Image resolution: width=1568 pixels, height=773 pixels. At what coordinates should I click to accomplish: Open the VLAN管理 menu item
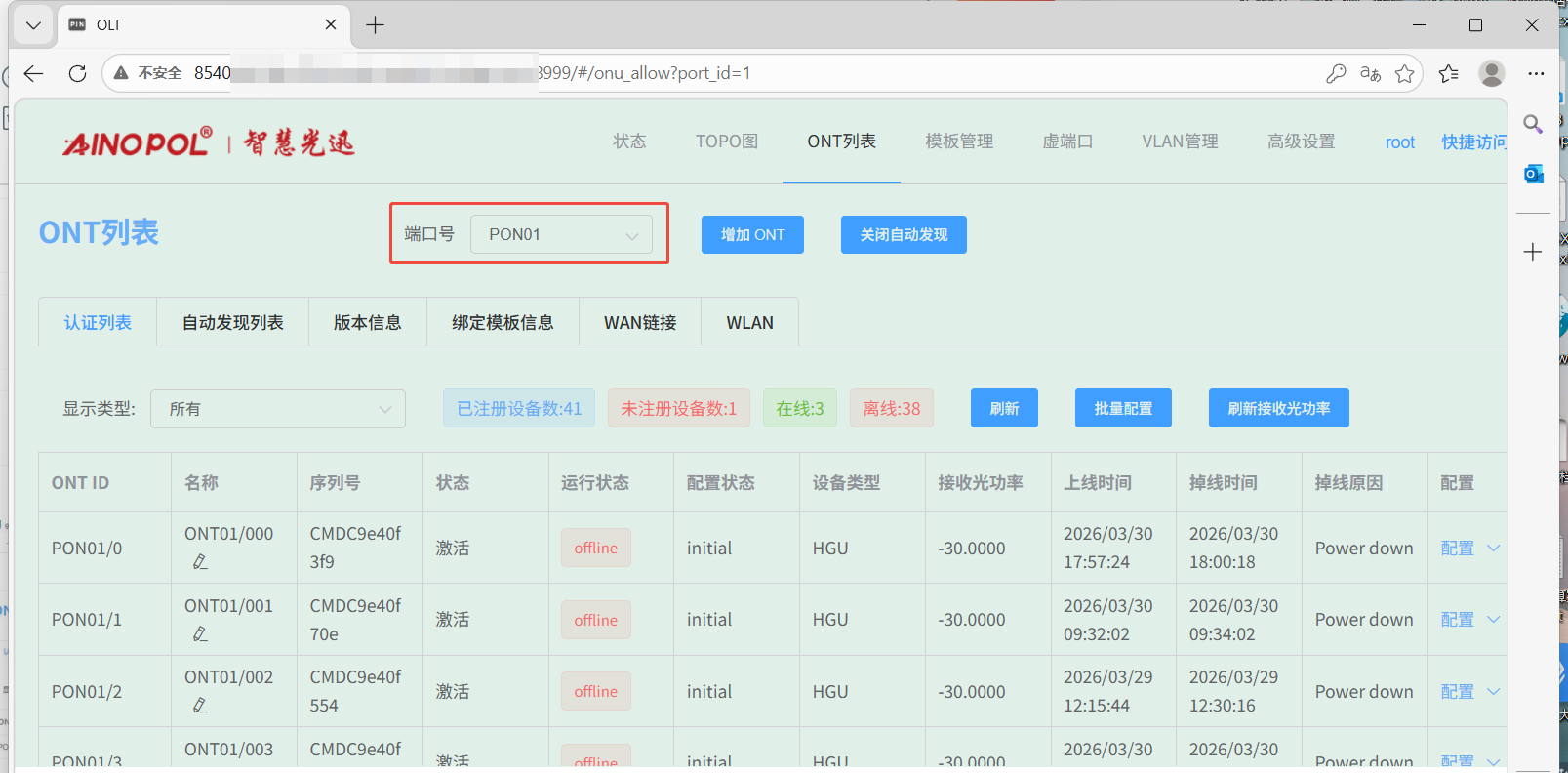(1180, 142)
